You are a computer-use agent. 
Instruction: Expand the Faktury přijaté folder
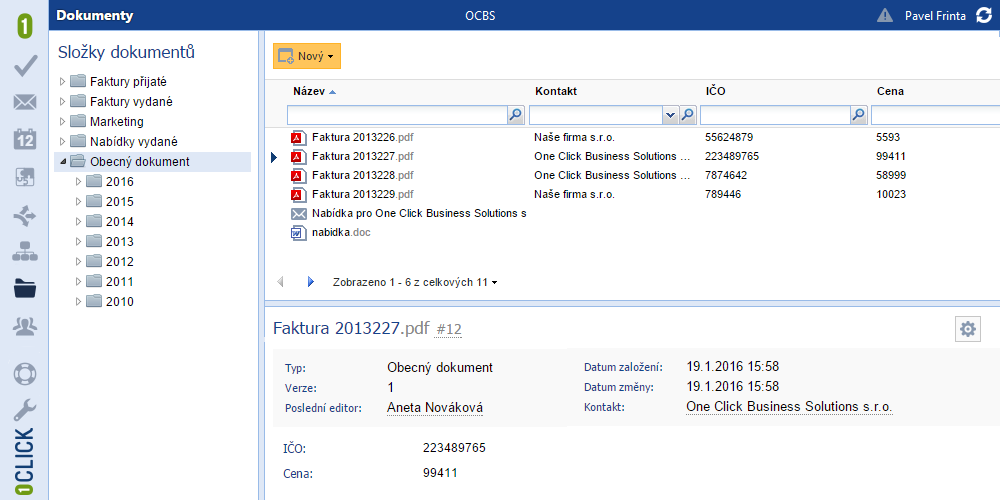point(62,81)
